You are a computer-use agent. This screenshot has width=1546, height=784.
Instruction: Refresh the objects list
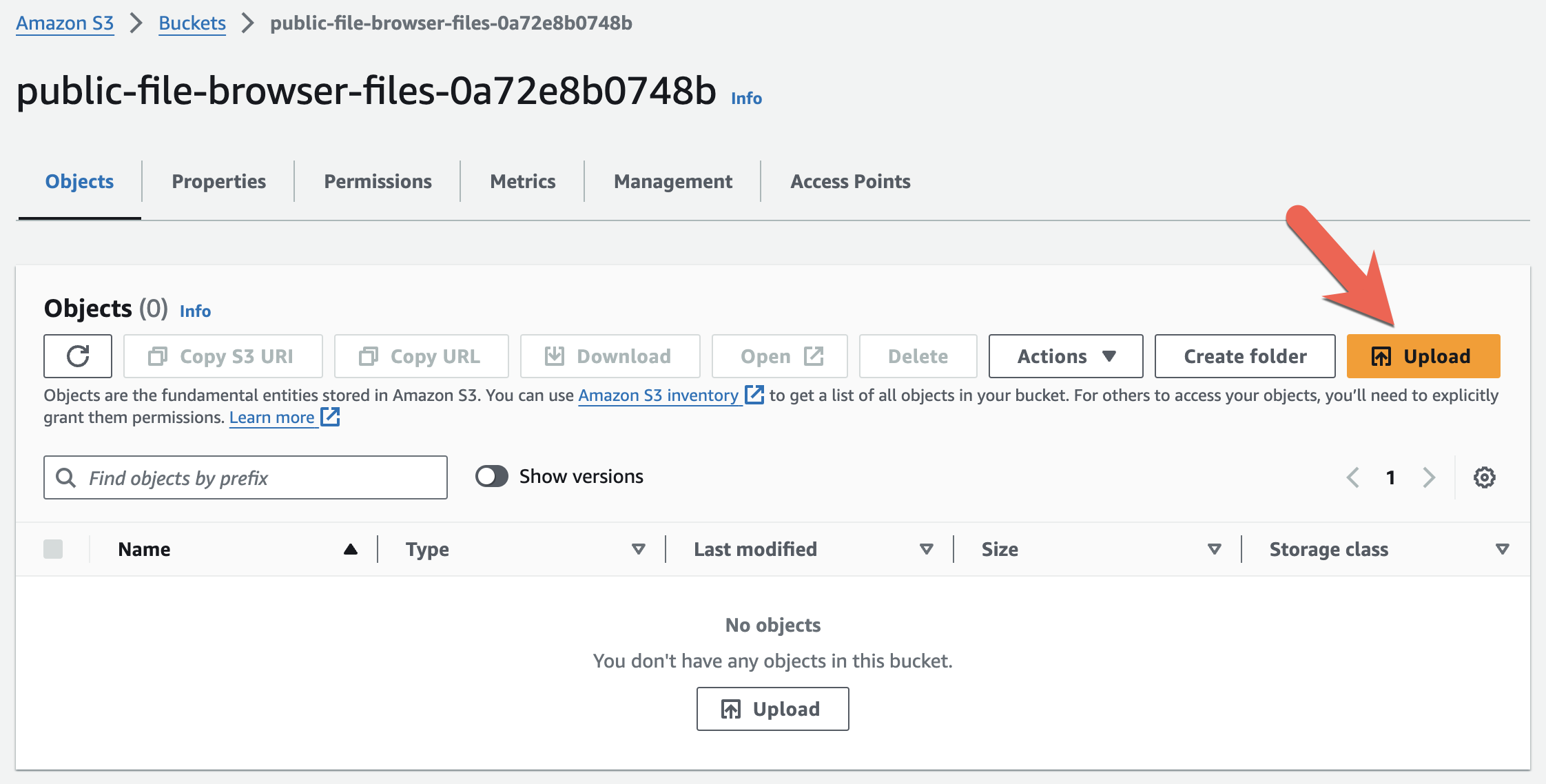(x=77, y=356)
